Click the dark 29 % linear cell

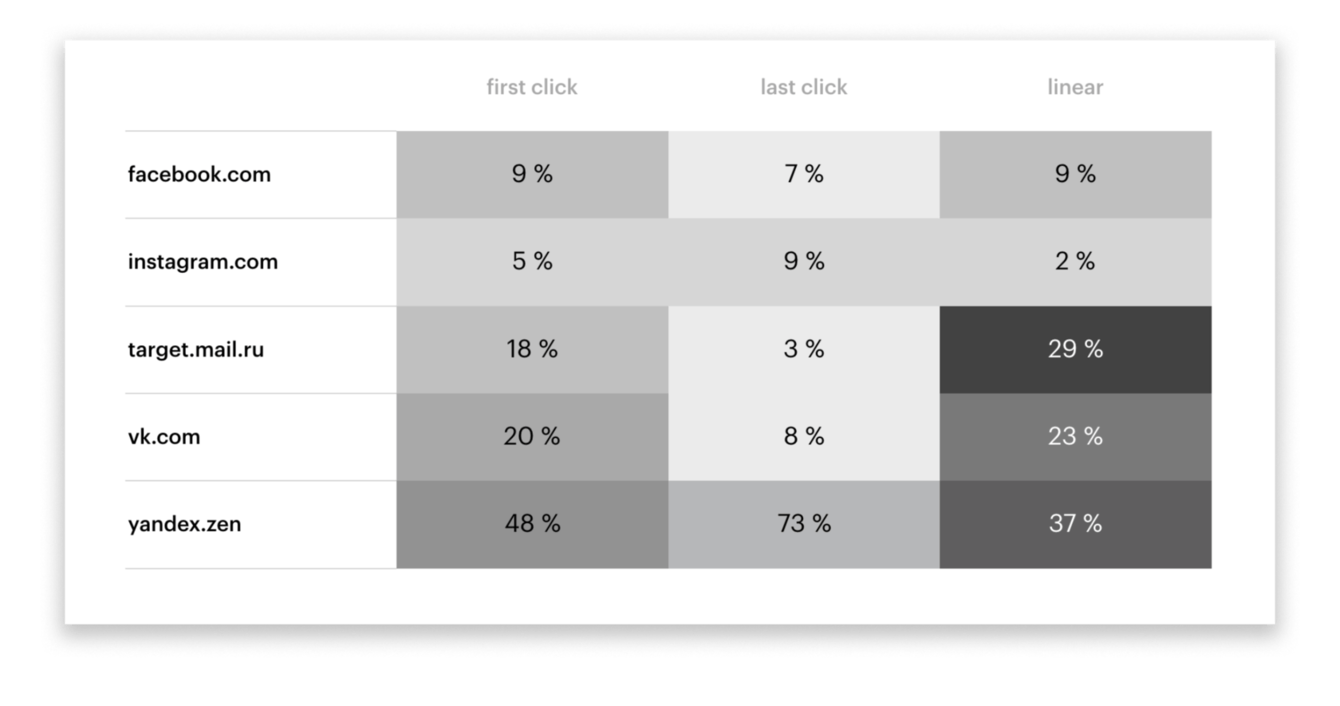point(1075,350)
